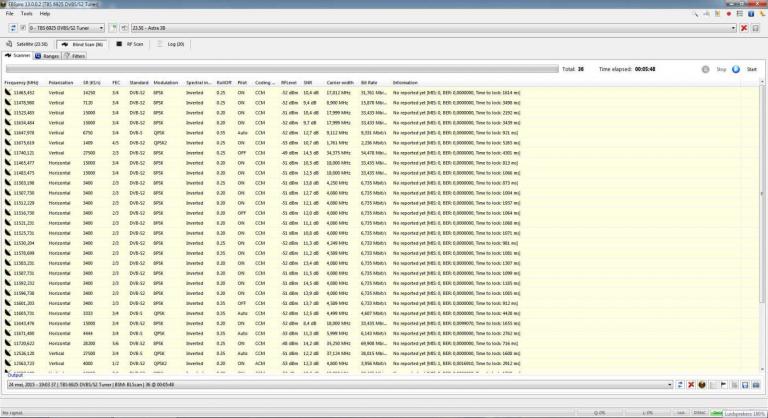Open the Log (20) tab
This screenshot has height=418, width=768.
point(174,44)
